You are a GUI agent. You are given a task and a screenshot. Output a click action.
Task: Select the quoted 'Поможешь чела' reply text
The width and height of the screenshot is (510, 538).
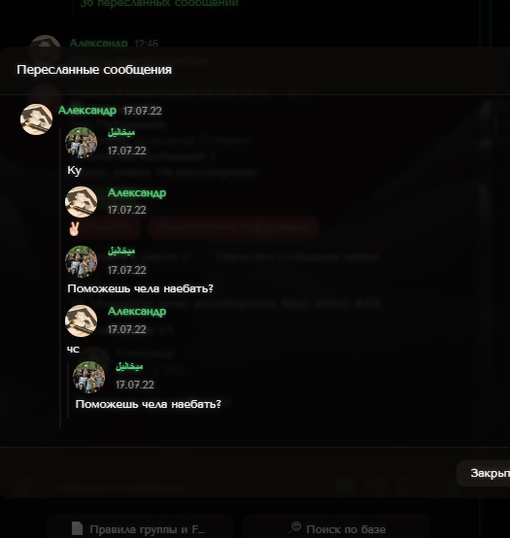pyautogui.click(x=148, y=404)
